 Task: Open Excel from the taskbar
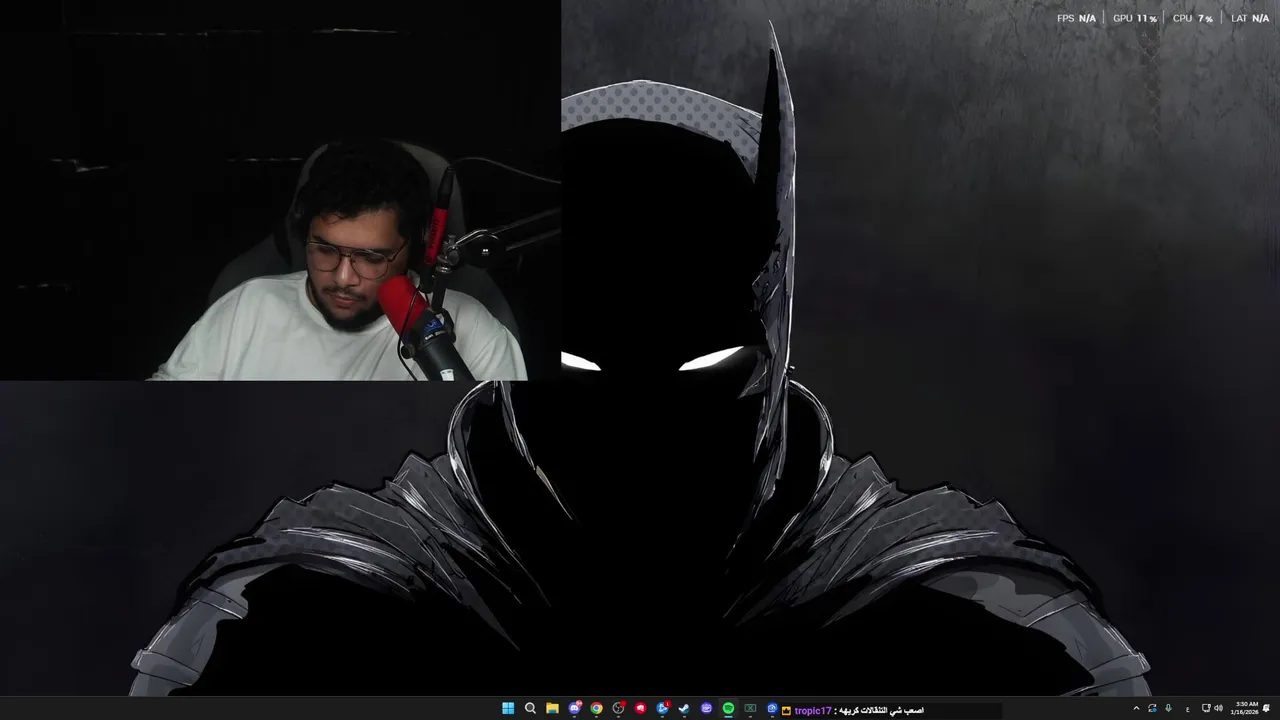point(750,708)
